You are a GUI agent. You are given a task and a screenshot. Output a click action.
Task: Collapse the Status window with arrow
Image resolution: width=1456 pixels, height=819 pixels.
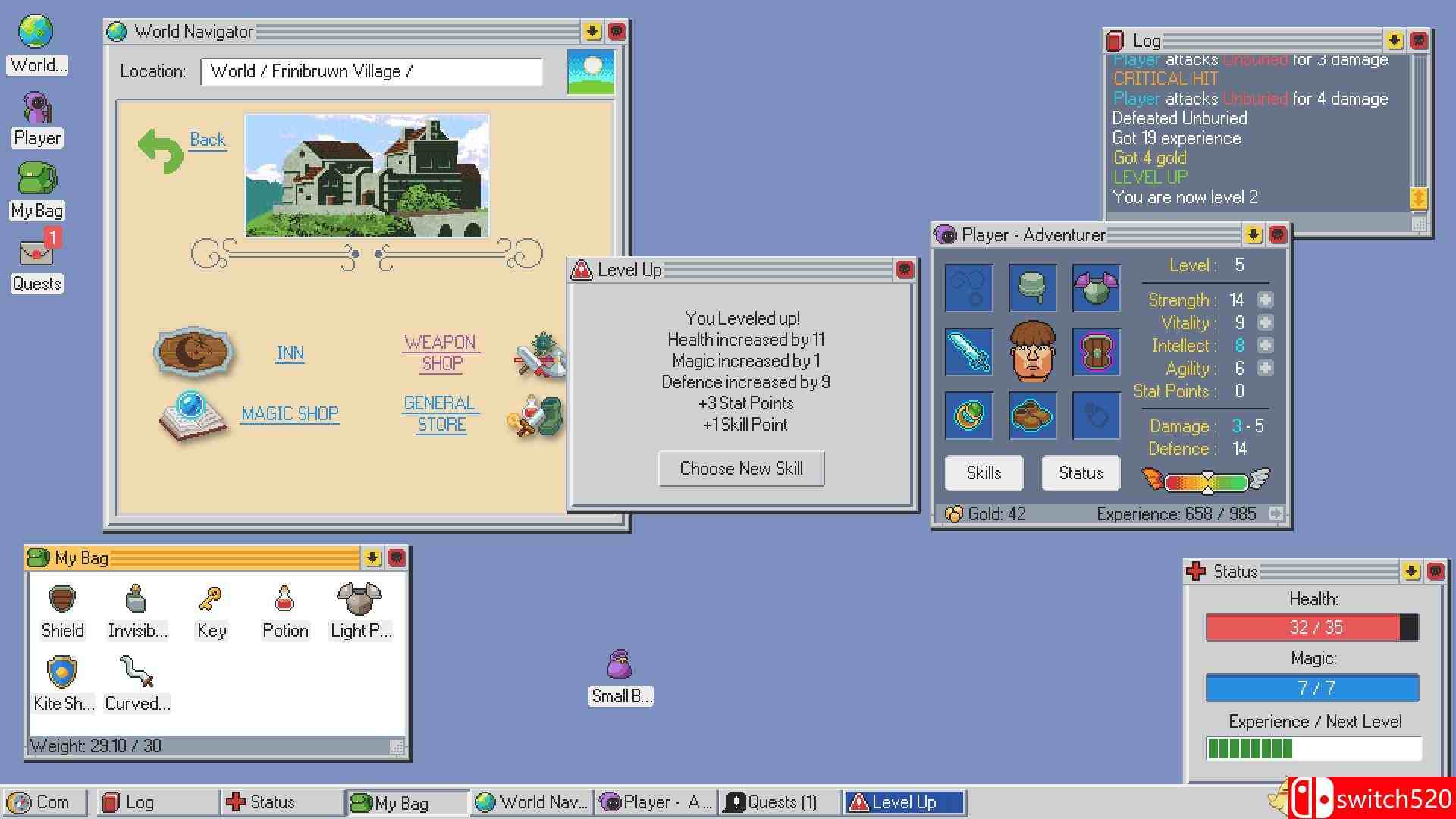pos(1411,572)
